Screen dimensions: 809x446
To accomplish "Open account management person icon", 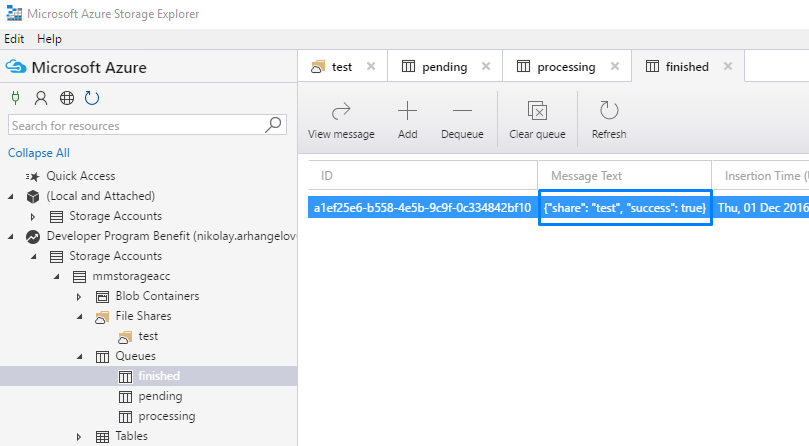I will (41, 98).
